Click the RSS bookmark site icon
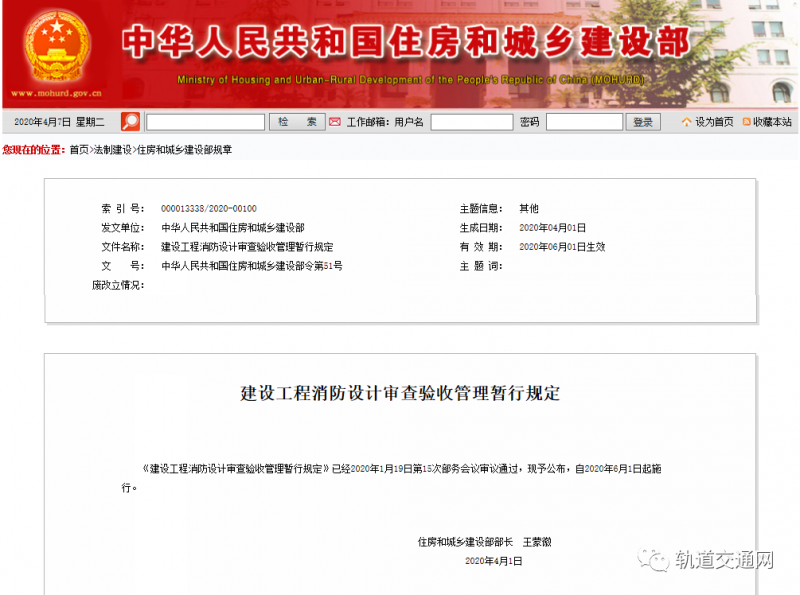The width and height of the screenshot is (800, 595). point(746,122)
